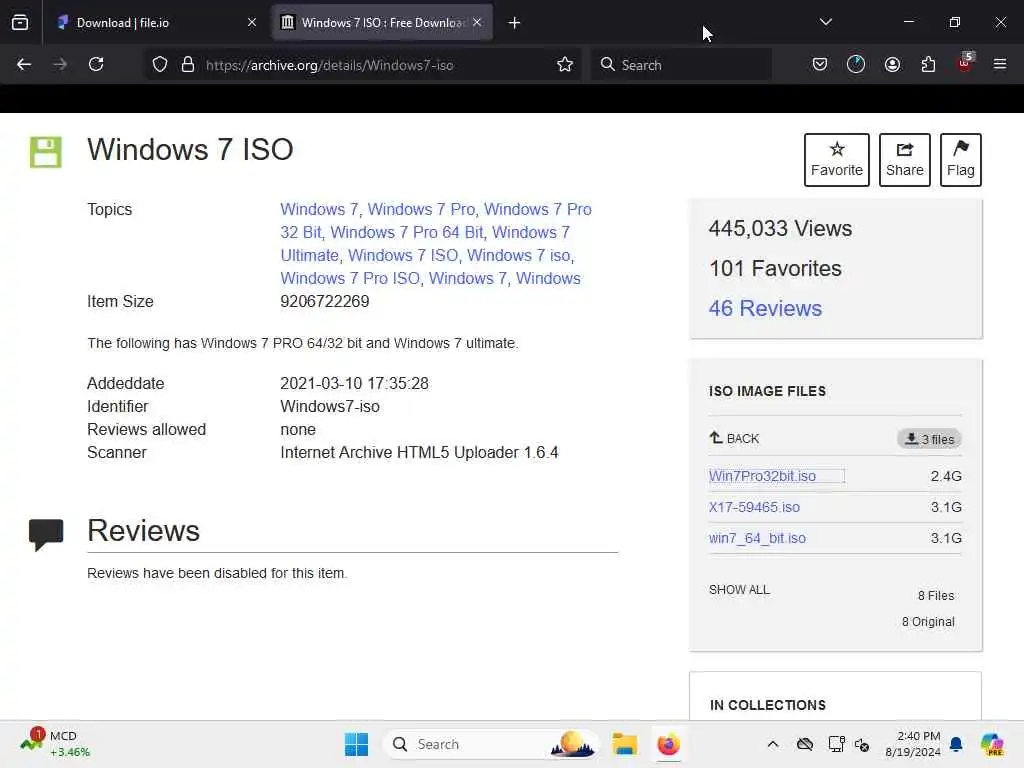The width and height of the screenshot is (1024, 768).
Task: Download Win7Pro32bit.iso file
Action: (x=762, y=476)
